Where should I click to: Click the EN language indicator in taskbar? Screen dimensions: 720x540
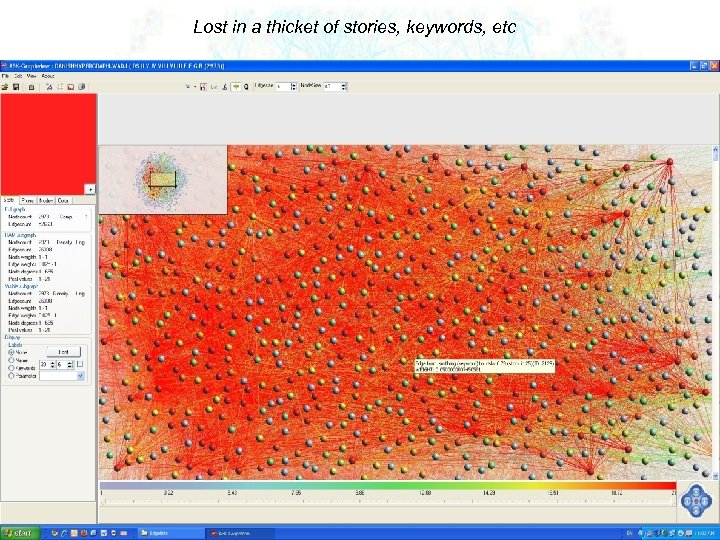630,533
